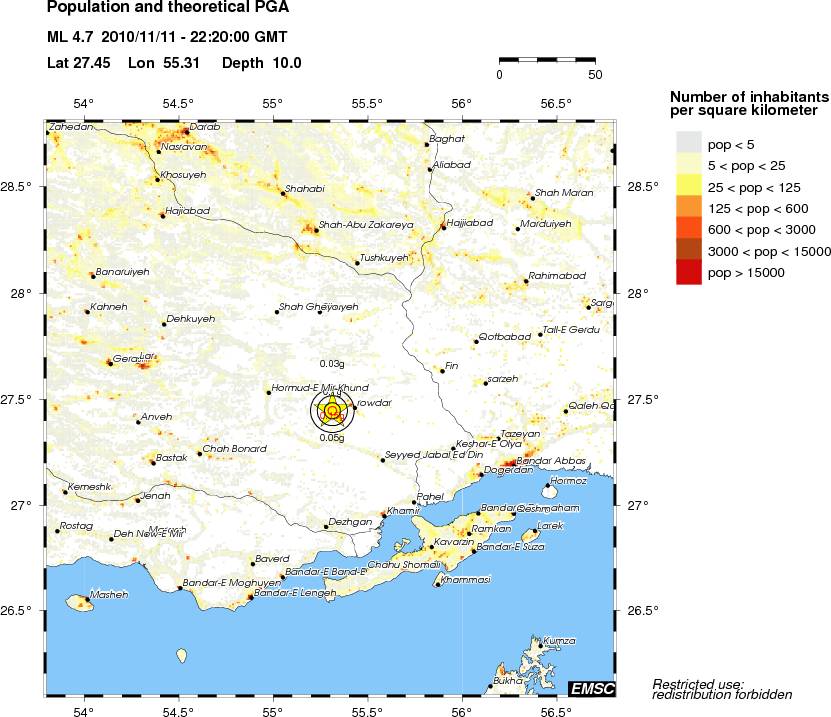Click the Bastak city marker

153,462
